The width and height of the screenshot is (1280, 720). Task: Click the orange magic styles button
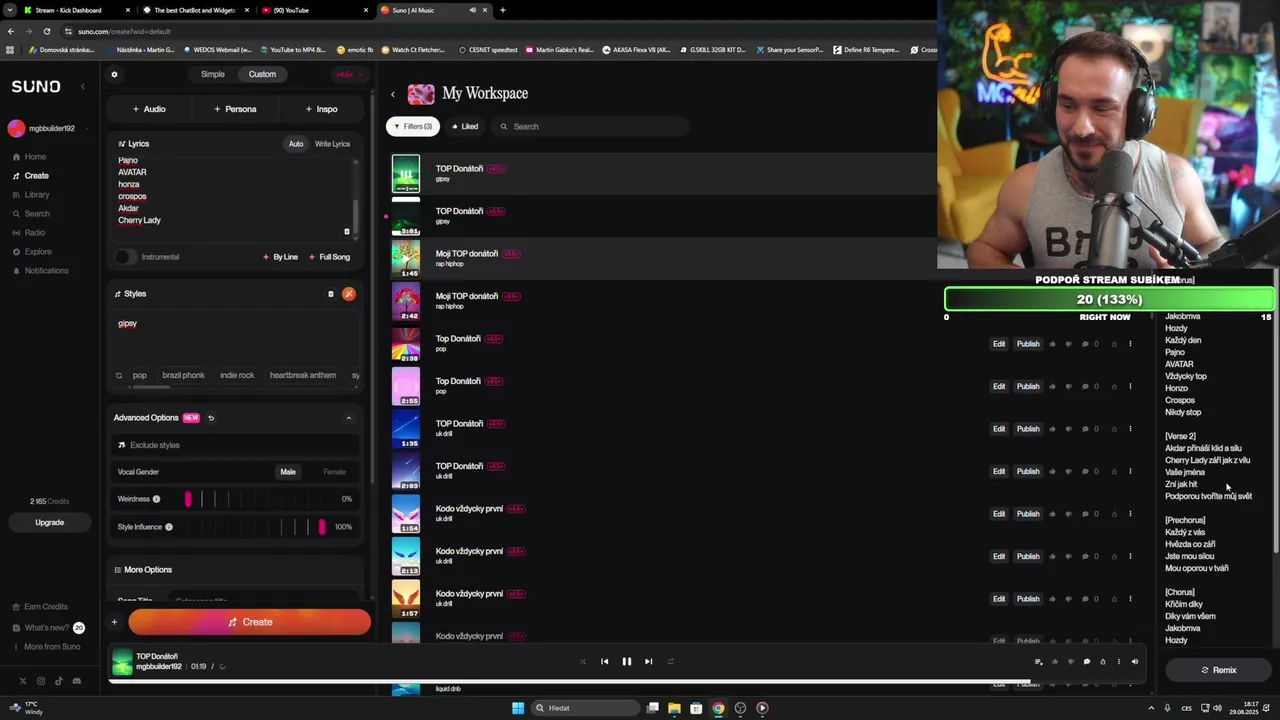(348, 294)
